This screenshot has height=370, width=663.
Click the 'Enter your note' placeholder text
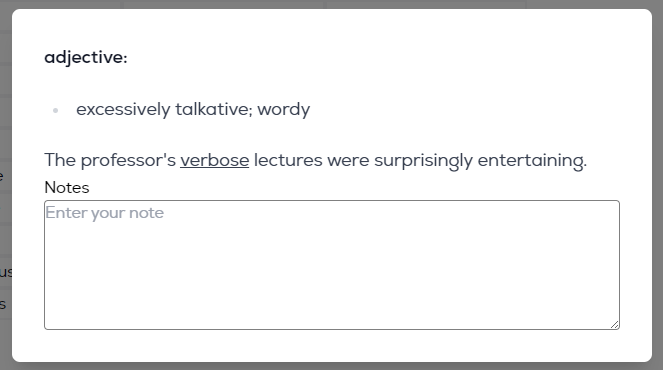(104, 213)
